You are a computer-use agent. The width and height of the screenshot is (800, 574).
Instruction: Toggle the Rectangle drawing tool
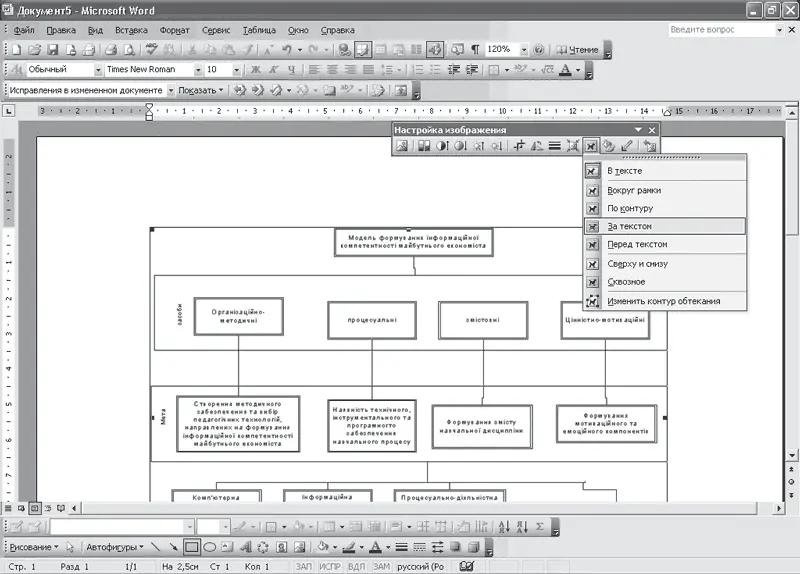click(x=192, y=547)
